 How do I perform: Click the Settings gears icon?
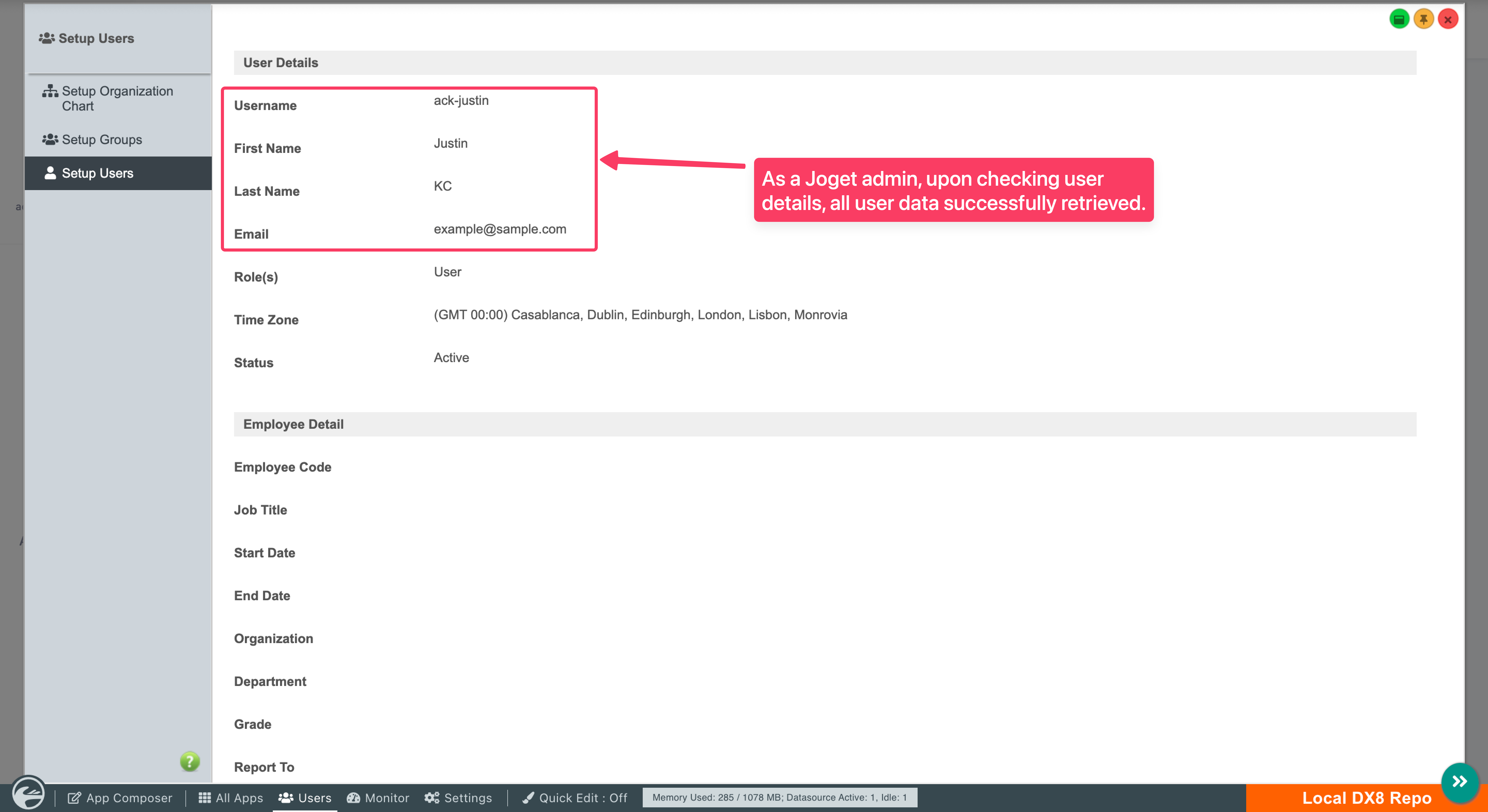tap(432, 798)
